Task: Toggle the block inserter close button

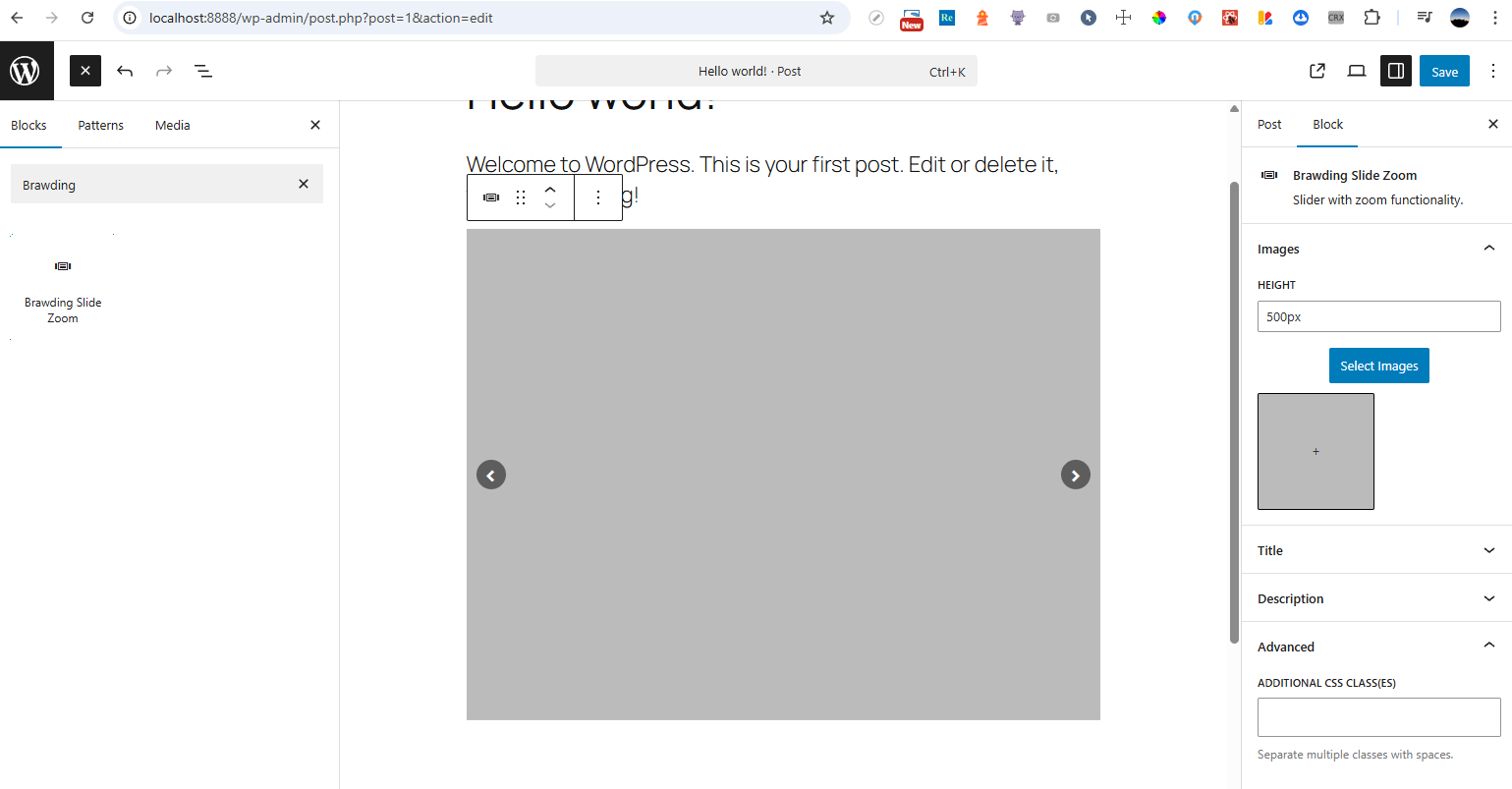Action: (x=85, y=71)
